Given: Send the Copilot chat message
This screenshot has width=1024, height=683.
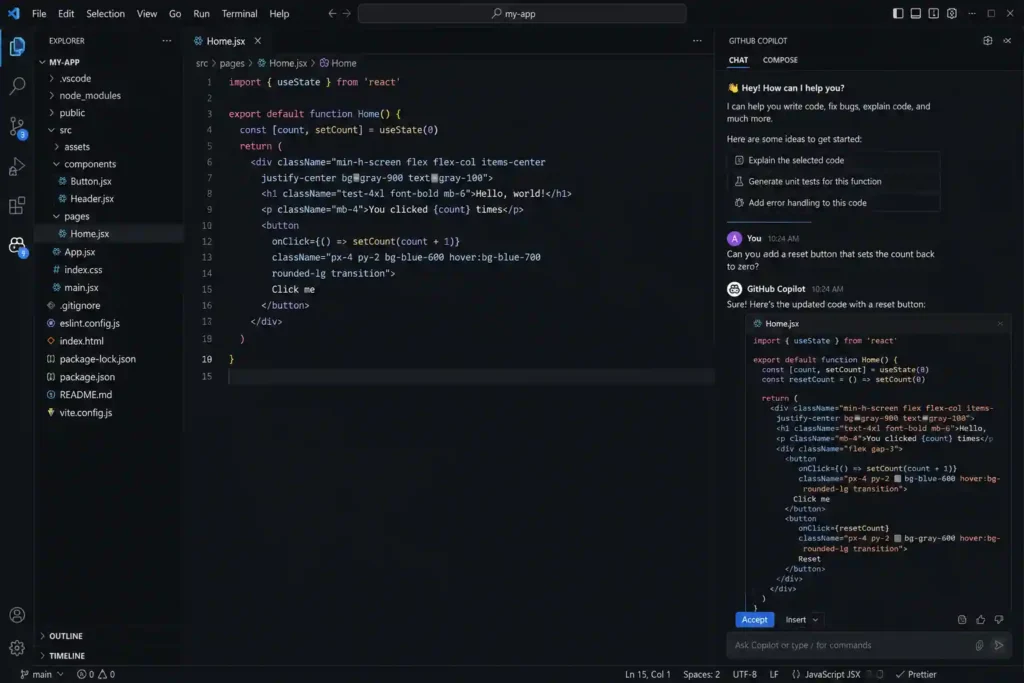Looking at the screenshot, I should pyautogui.click(x=999, y=645).
